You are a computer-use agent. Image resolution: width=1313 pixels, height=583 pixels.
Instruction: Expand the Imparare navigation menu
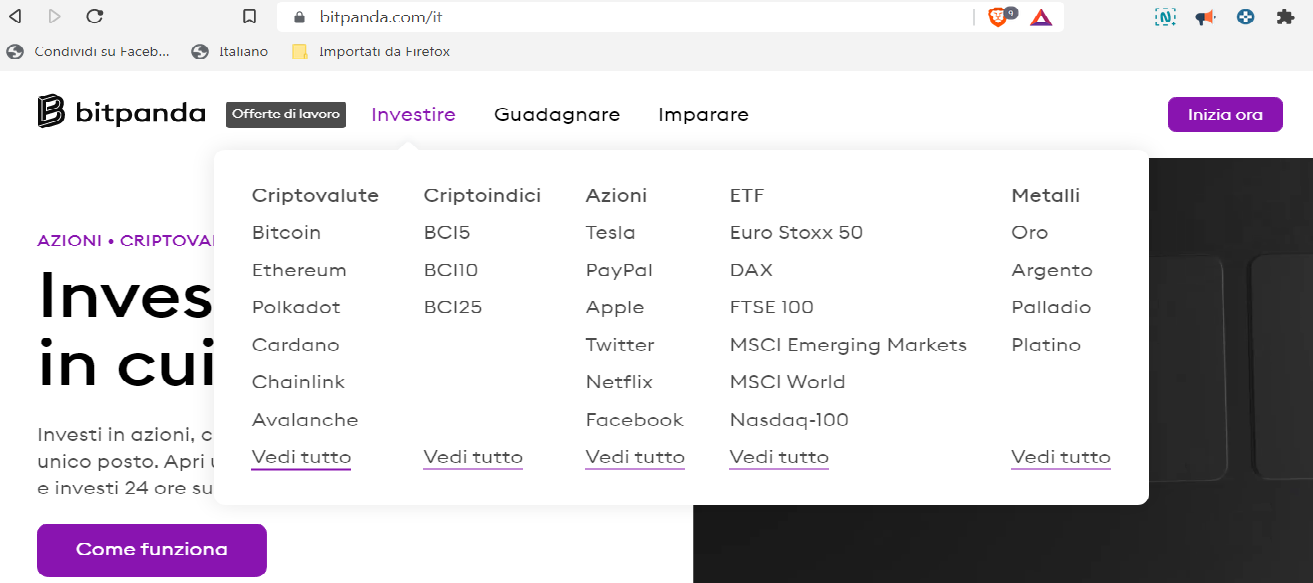(703, 115)
